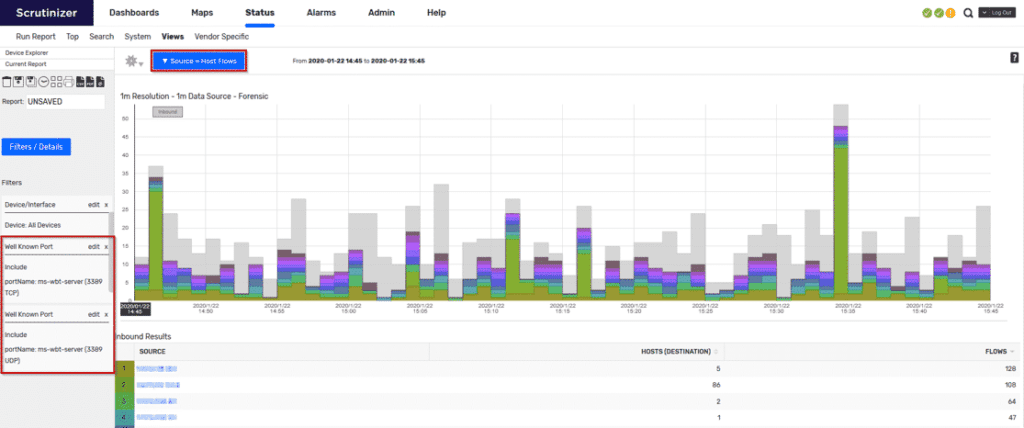Viewport: 1024px width, 428px height.
Task: Open the Maps menu
Action: click(x=202, y=12)
